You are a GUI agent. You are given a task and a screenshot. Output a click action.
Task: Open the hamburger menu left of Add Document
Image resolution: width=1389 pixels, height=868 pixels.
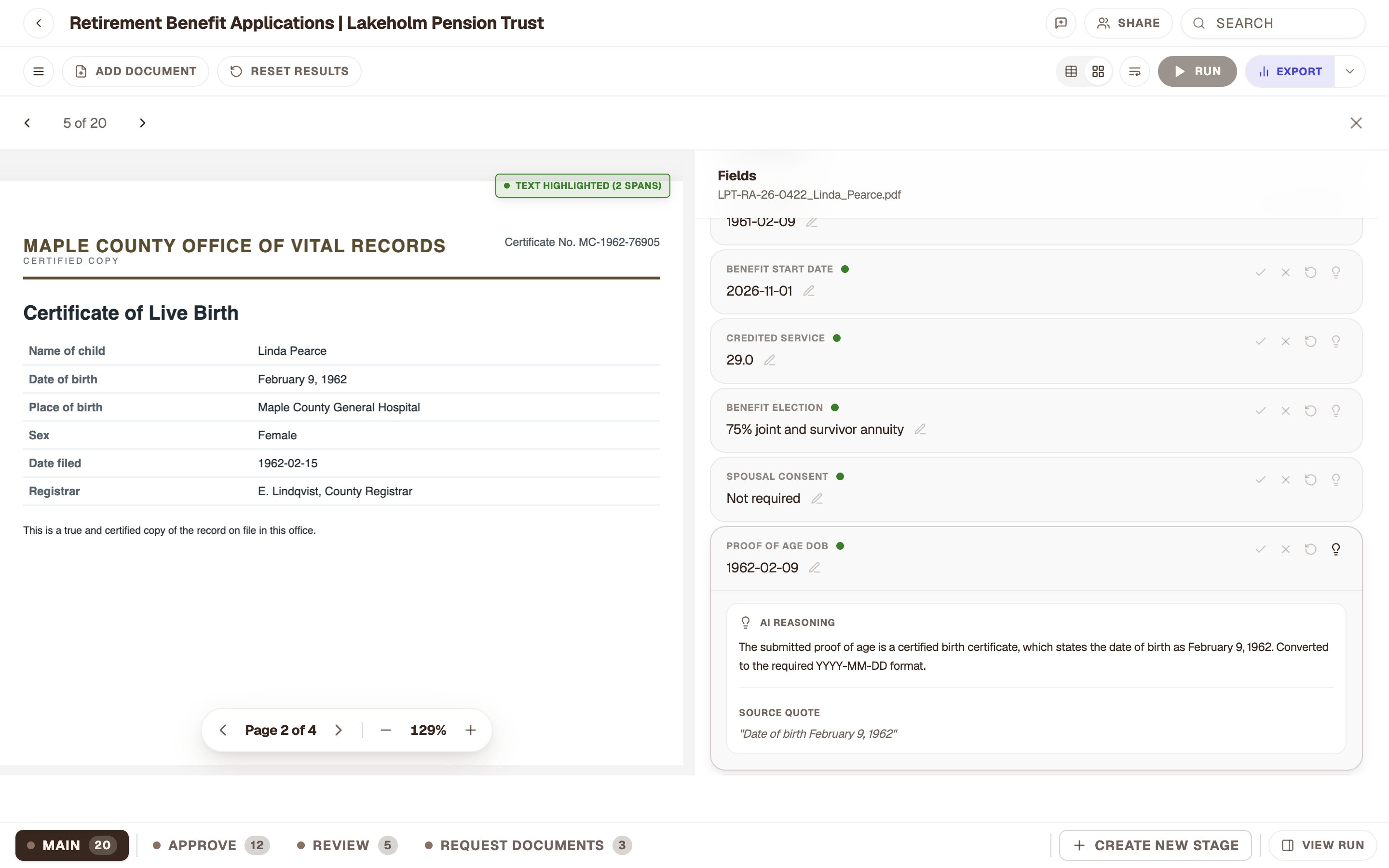point(39,71)
